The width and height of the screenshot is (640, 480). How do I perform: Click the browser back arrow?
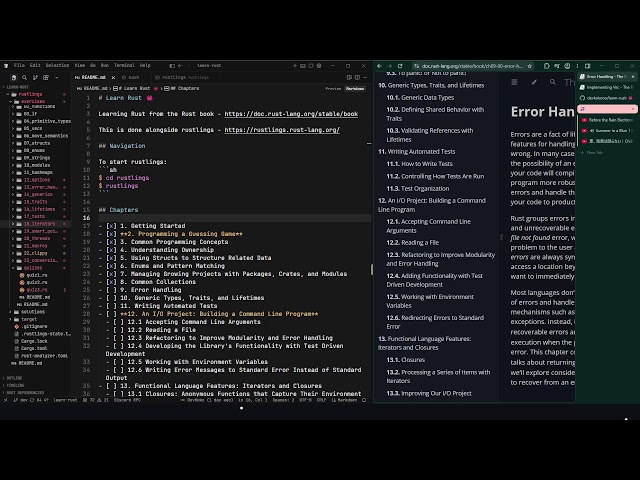click(x=379, y=66)
